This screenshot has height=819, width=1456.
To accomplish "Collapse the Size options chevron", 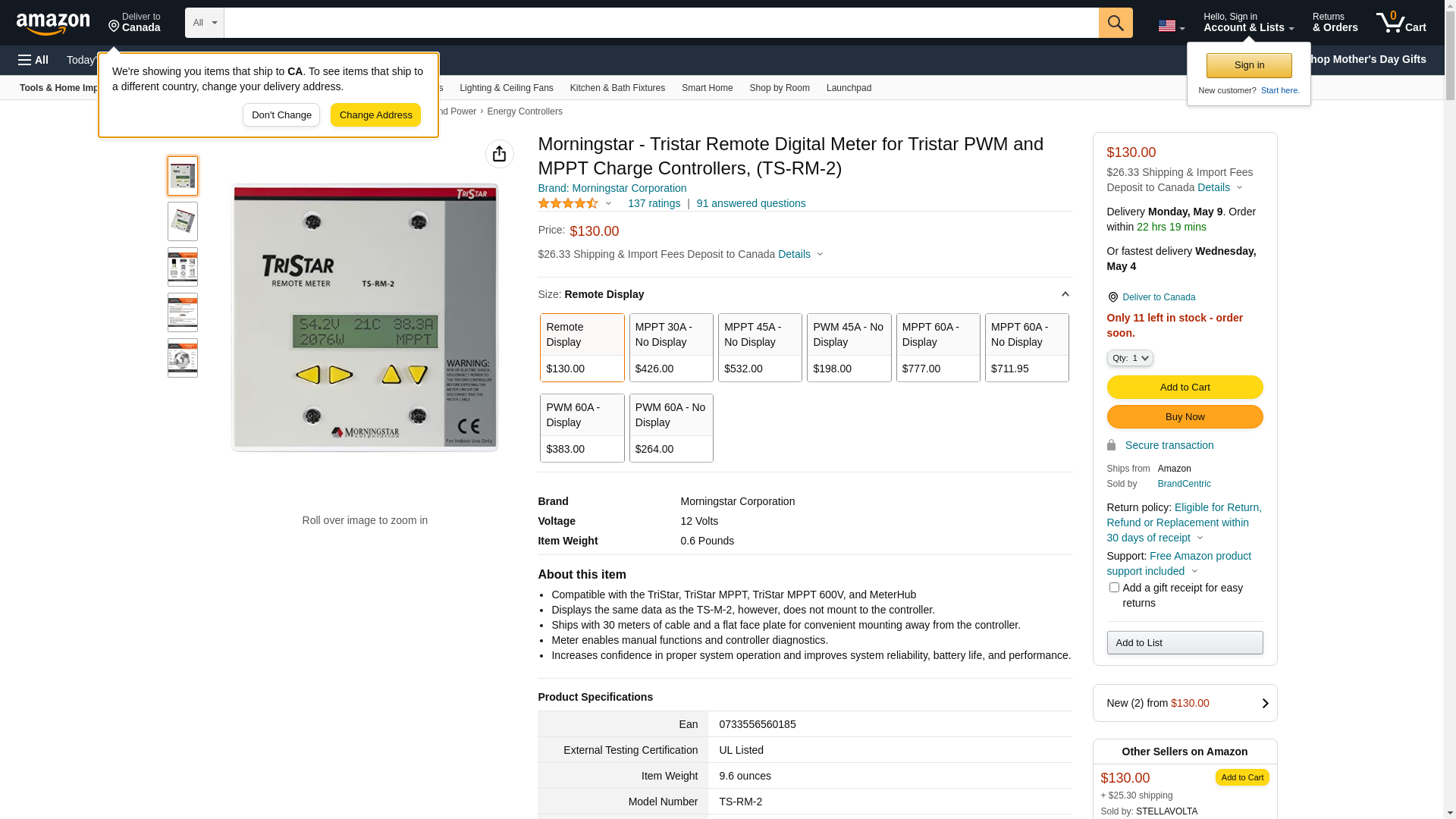I will (x=1065, y=294).
